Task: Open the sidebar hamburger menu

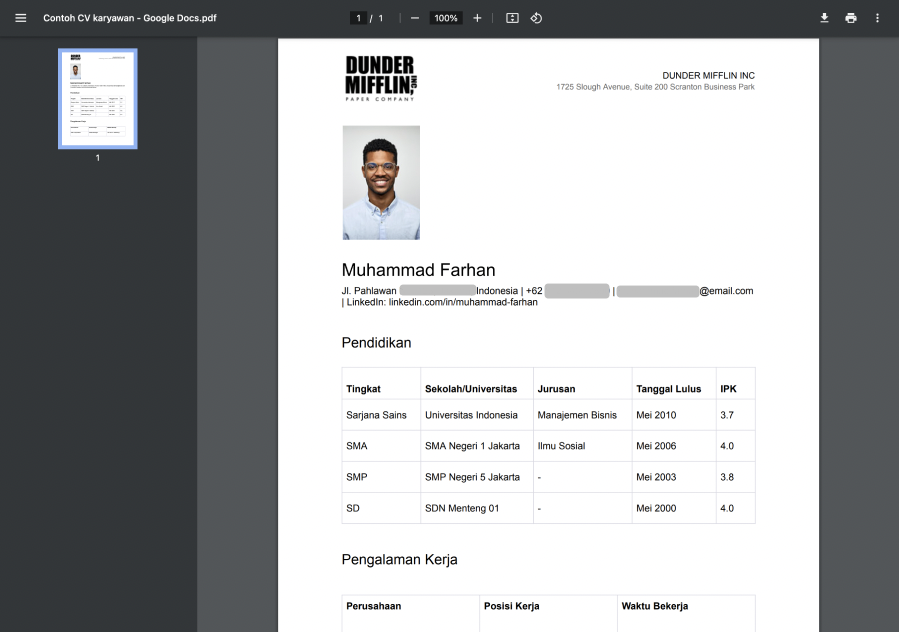Action: [x=21, y=18]
